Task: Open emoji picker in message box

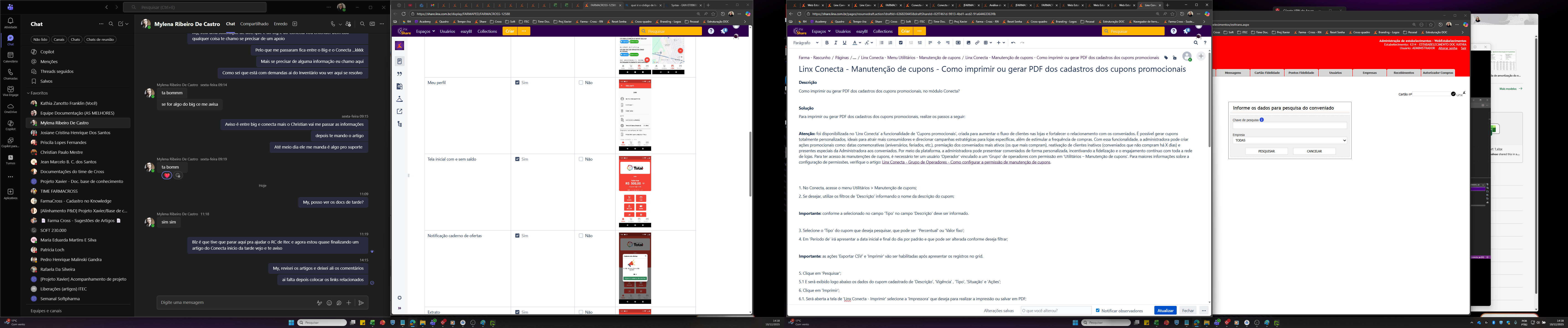Action: pos(329,302)
